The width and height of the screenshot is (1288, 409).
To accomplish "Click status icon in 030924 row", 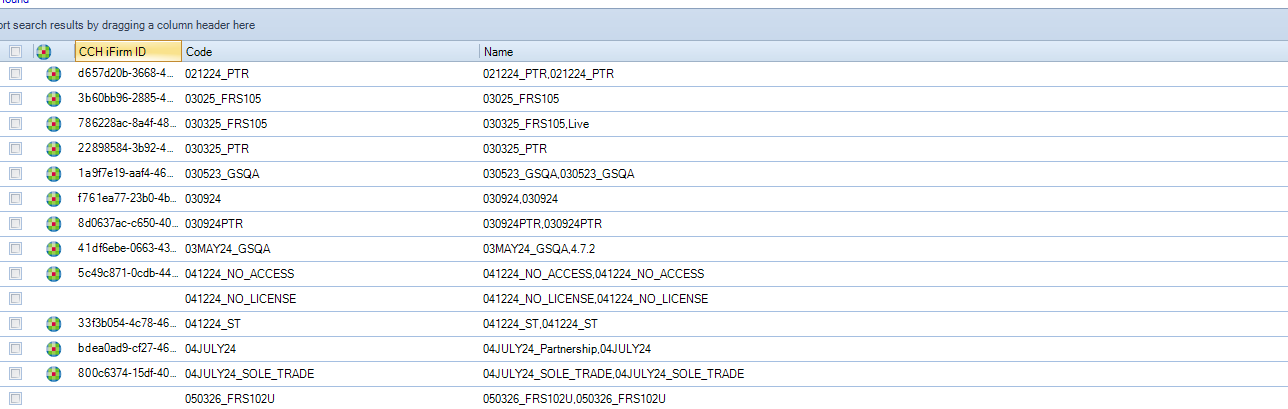I will point(53,199).
